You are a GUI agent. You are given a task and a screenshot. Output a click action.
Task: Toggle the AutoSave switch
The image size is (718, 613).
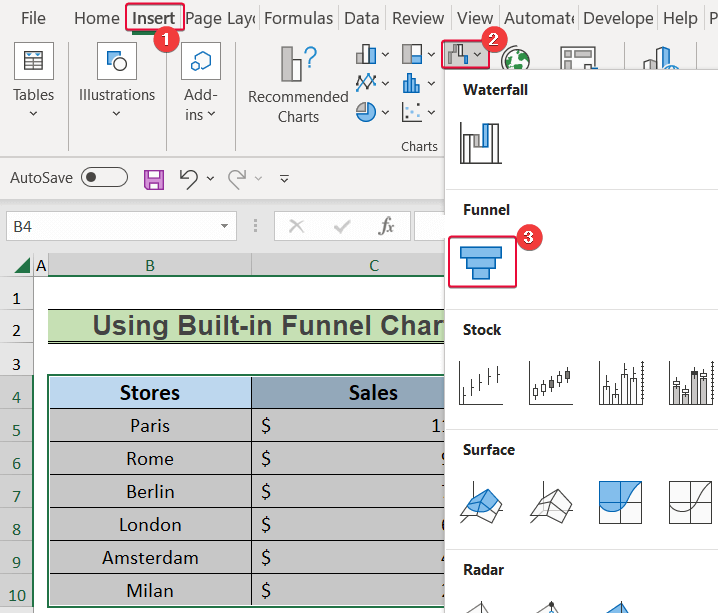click(104, 178)
